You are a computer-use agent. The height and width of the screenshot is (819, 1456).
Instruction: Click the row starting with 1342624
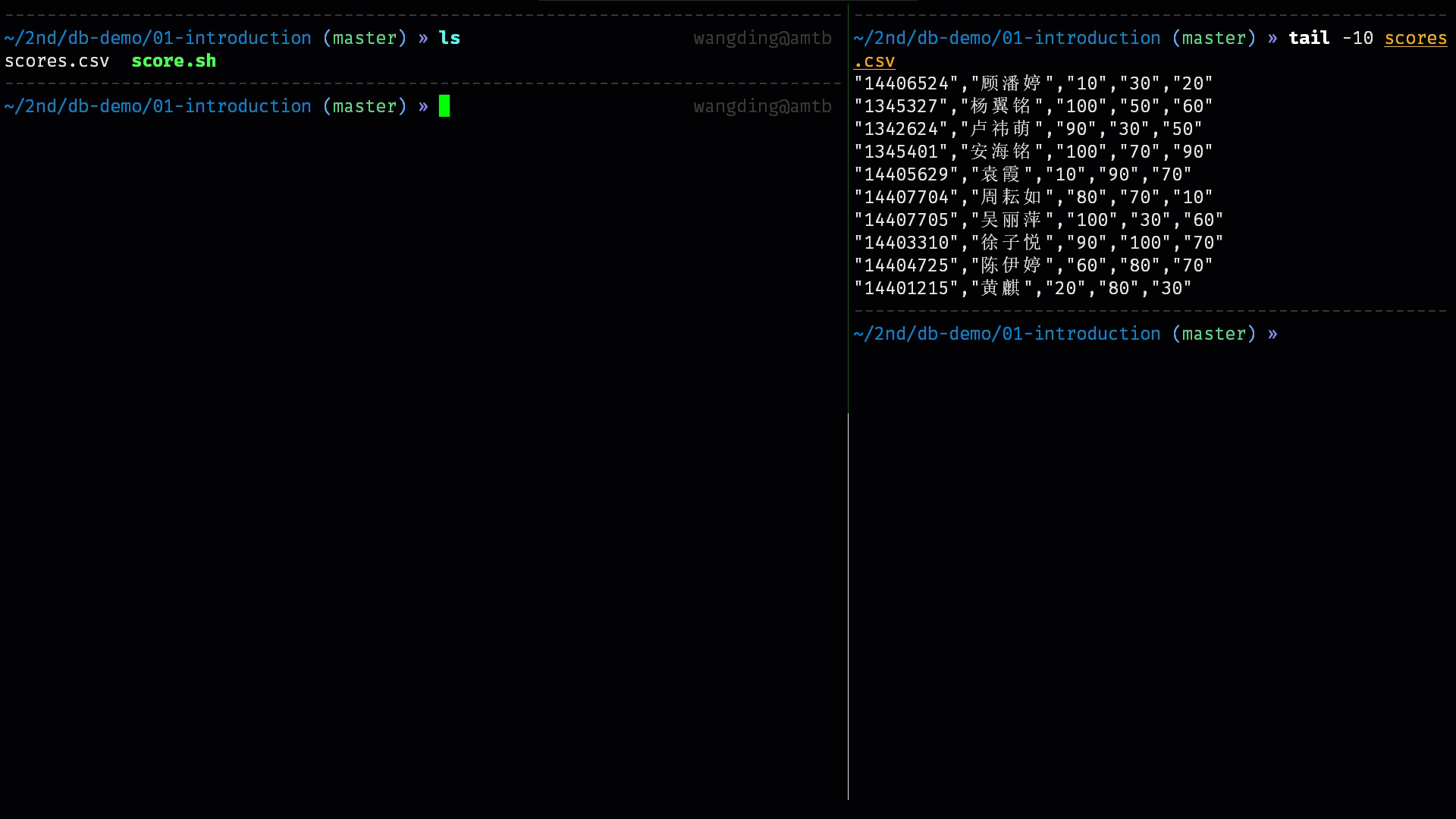point(1028,129)
